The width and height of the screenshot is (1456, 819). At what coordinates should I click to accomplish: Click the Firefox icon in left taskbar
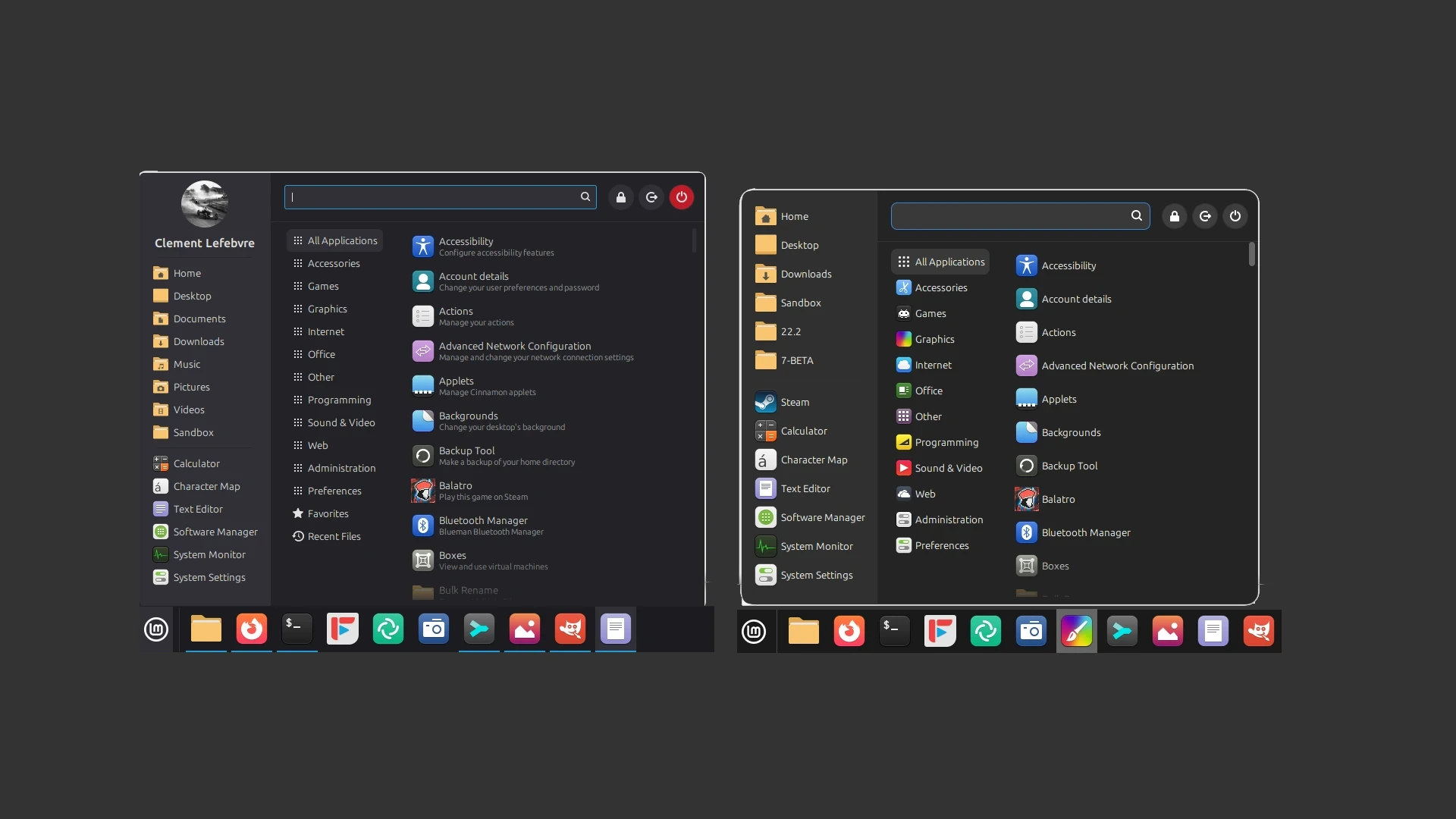point(251,629)
